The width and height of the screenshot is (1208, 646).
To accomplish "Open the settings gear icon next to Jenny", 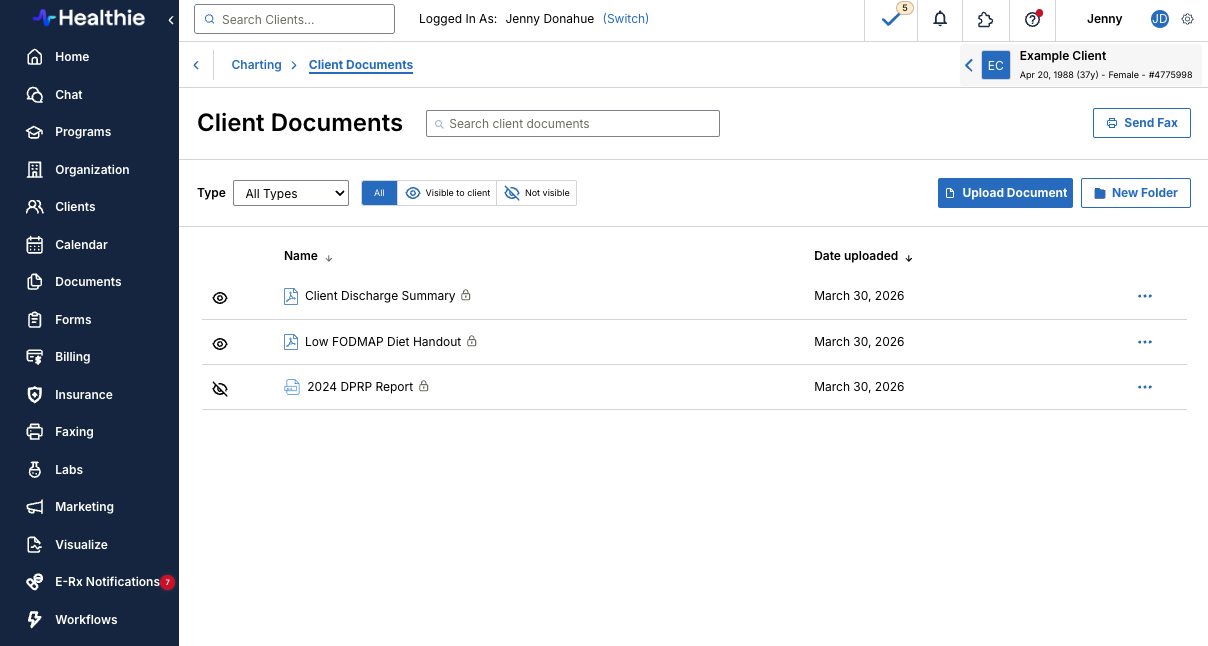I will (1187, 19).
